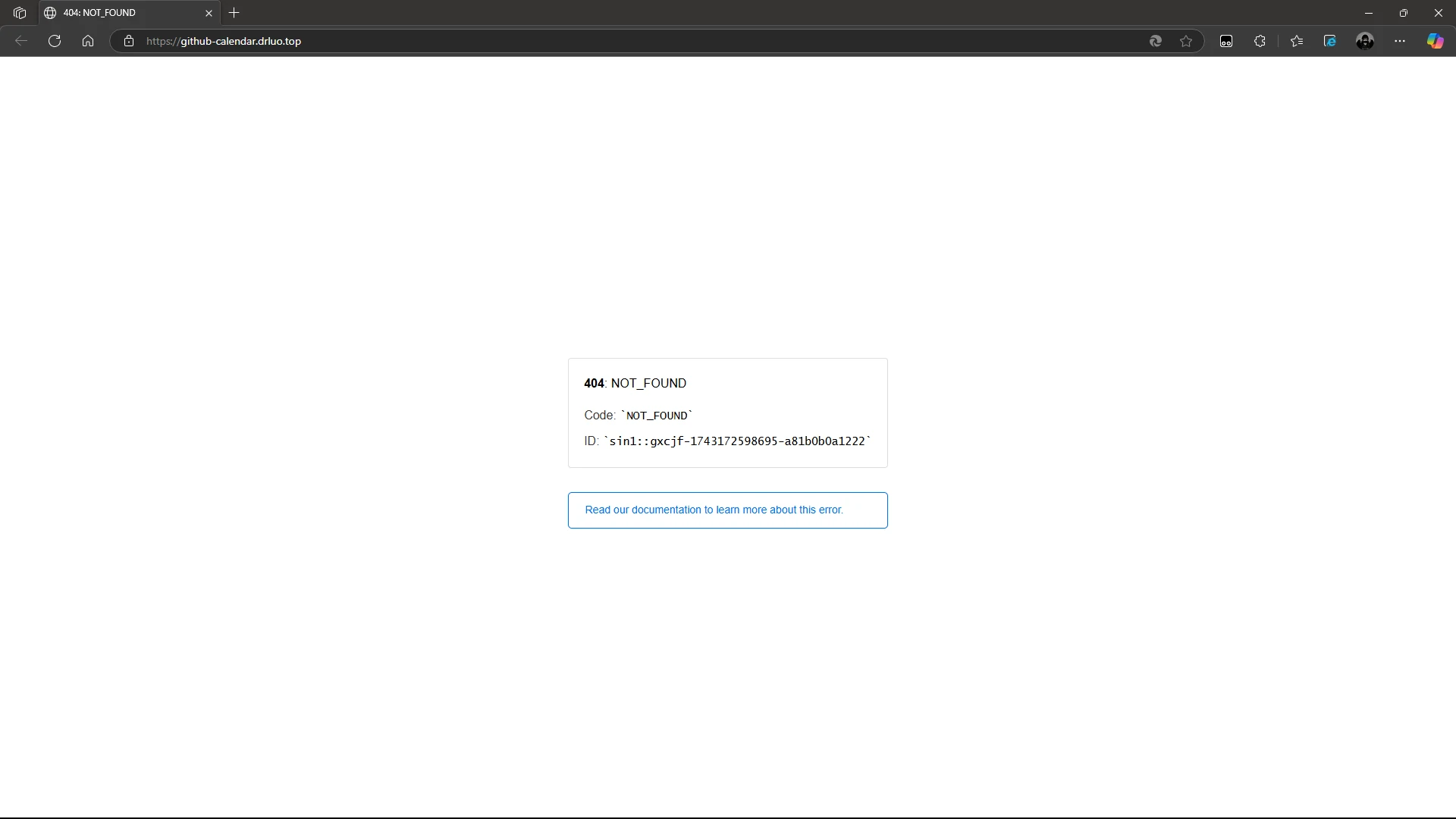Click the documentation link about this error
This screenshot has width=1456, height=819.
(714, 510)
